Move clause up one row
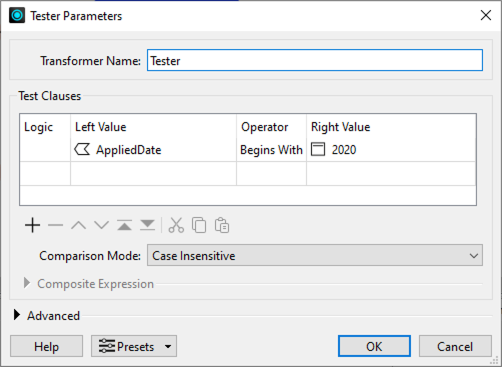 pyautogui.click(x=78, y=225)
